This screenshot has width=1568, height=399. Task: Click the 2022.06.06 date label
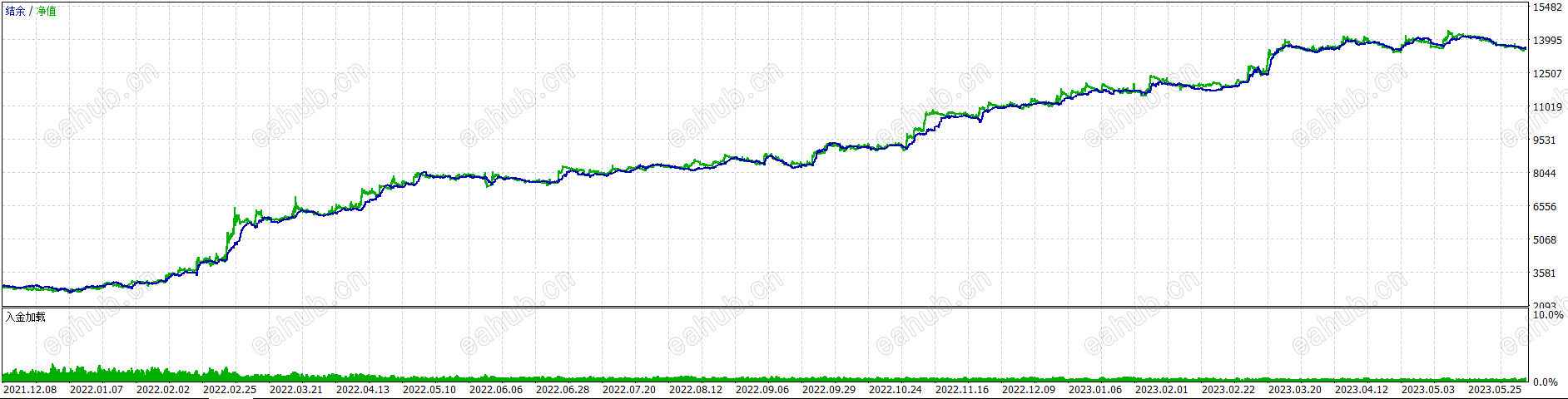pos(496,390)
